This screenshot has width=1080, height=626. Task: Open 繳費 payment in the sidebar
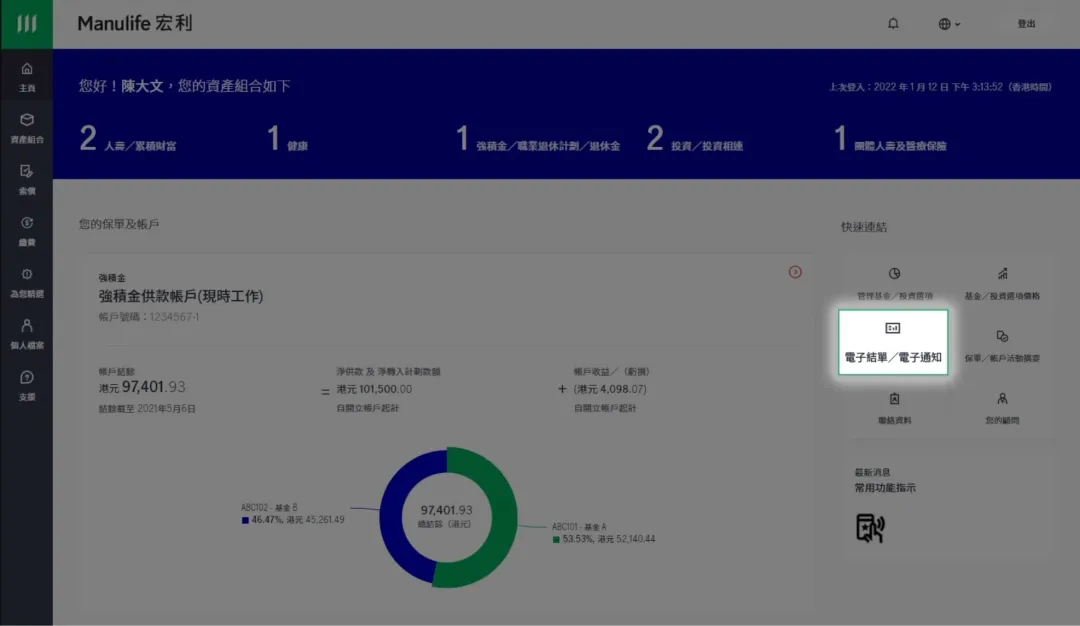pyautogui.click(x=26, y=231)
